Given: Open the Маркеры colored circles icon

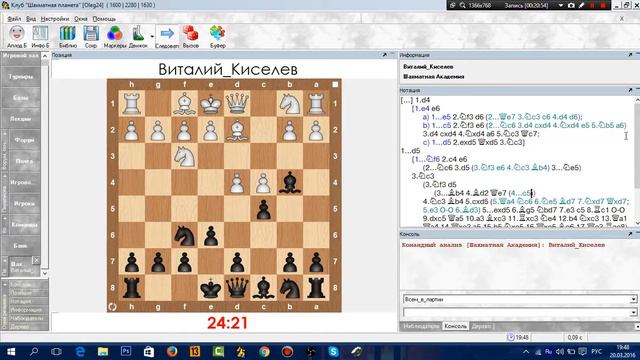Looking at the screenshot, I should click(115, 36).
